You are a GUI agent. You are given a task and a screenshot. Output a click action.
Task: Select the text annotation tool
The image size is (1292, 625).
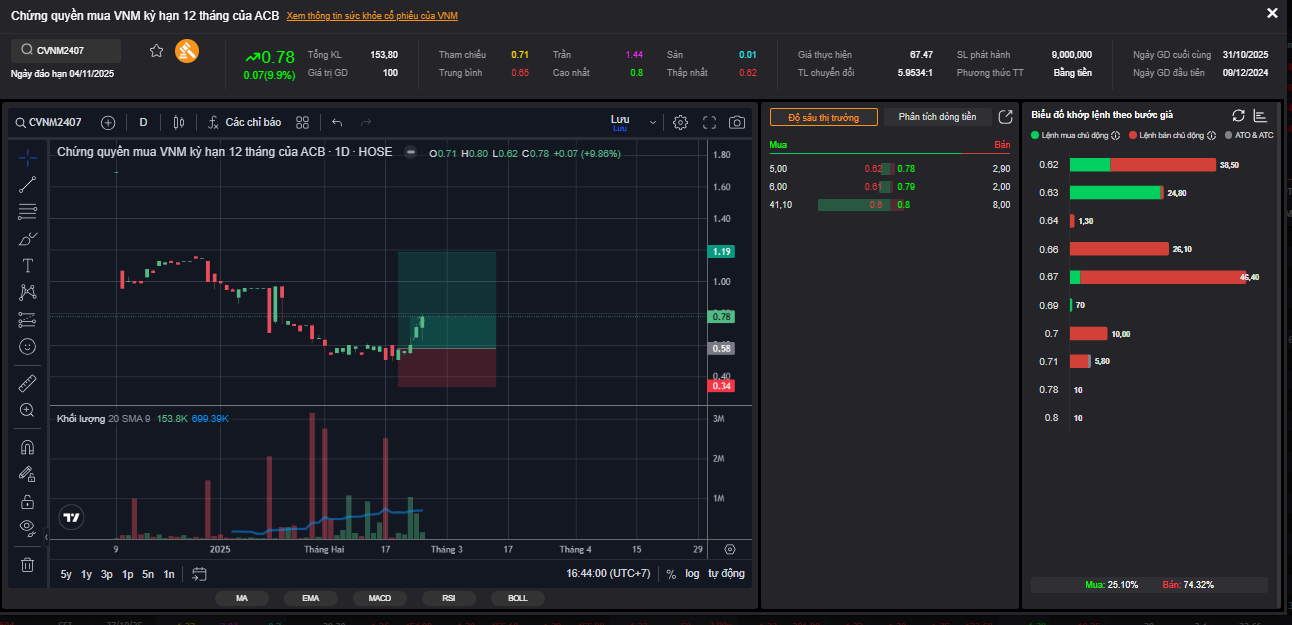28,265
